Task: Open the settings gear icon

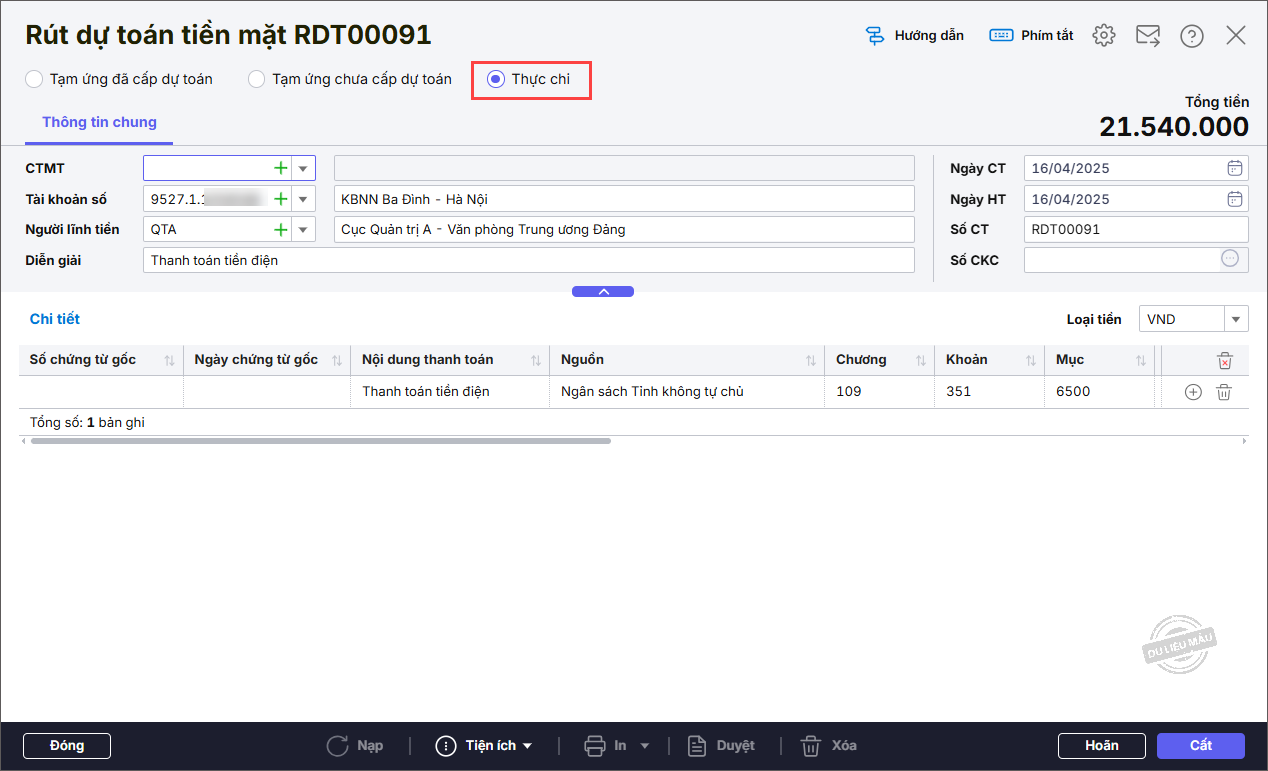Action: pyautogui.click(x=1104, y=36)
